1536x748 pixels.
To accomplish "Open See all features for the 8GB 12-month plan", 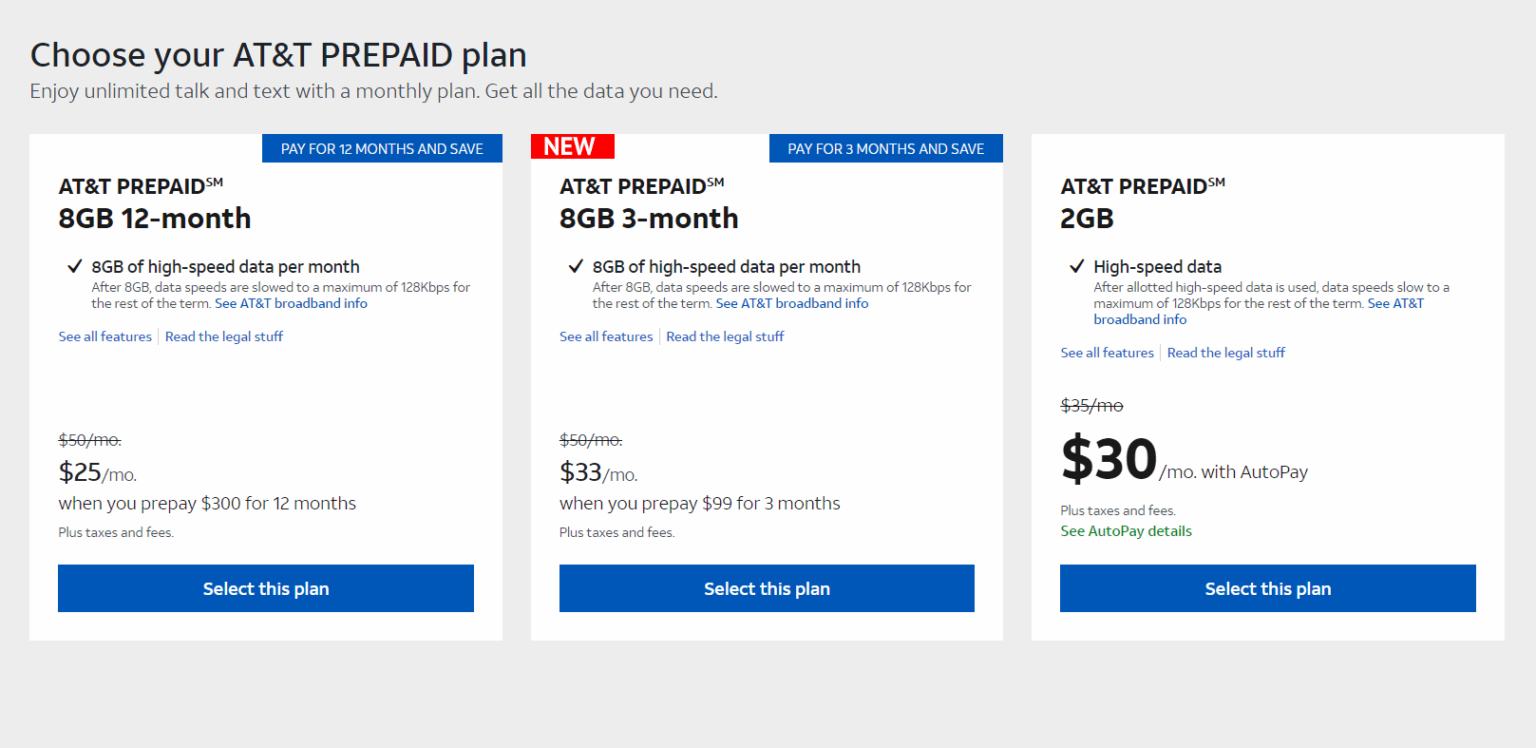I will (104, 336).
